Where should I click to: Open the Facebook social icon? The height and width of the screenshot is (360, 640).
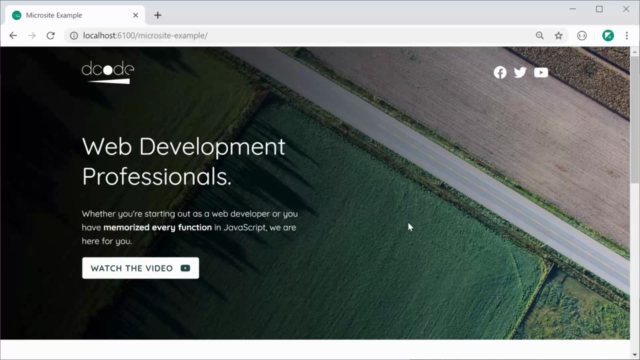(x=500, y=73)
